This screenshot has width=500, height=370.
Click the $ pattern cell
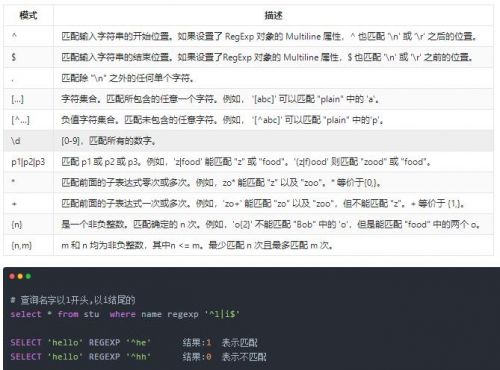click(x=28, y=57)
